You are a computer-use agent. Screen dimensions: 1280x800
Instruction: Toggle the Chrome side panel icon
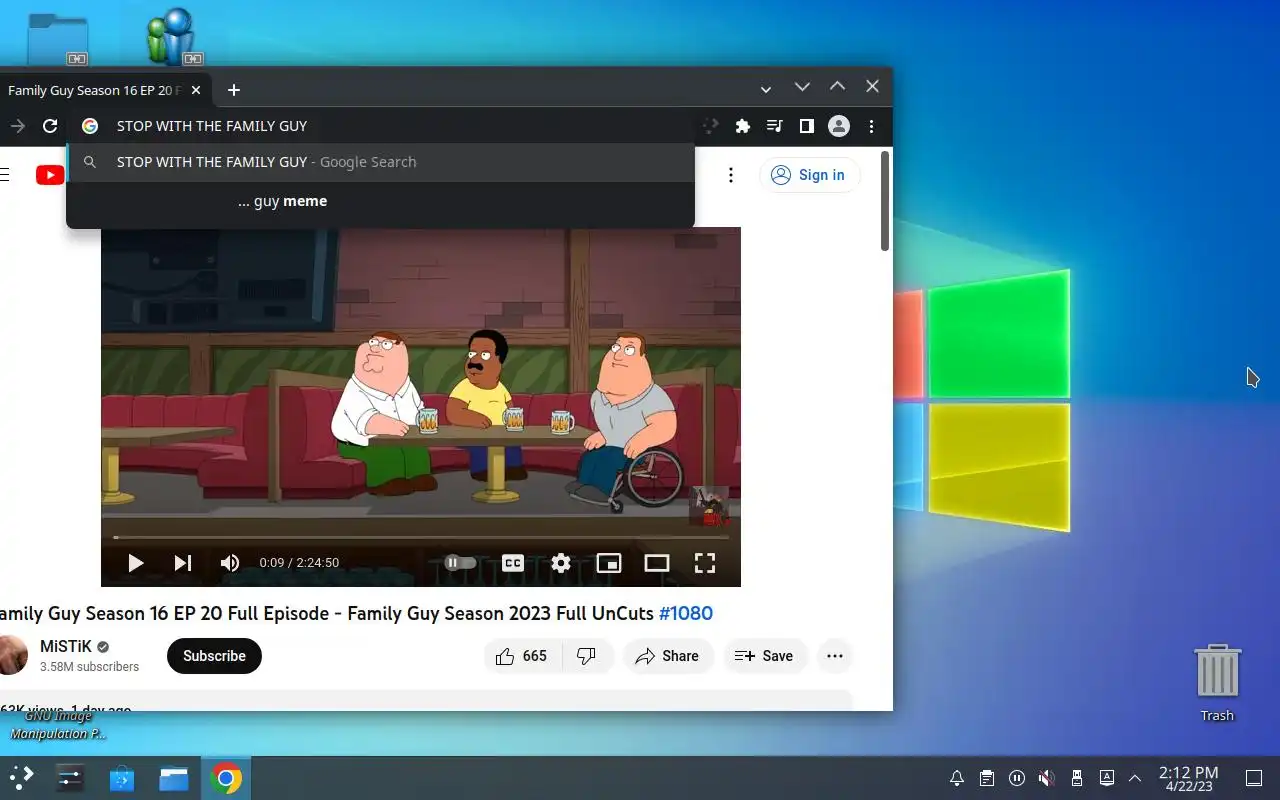(x=806, y=126)
